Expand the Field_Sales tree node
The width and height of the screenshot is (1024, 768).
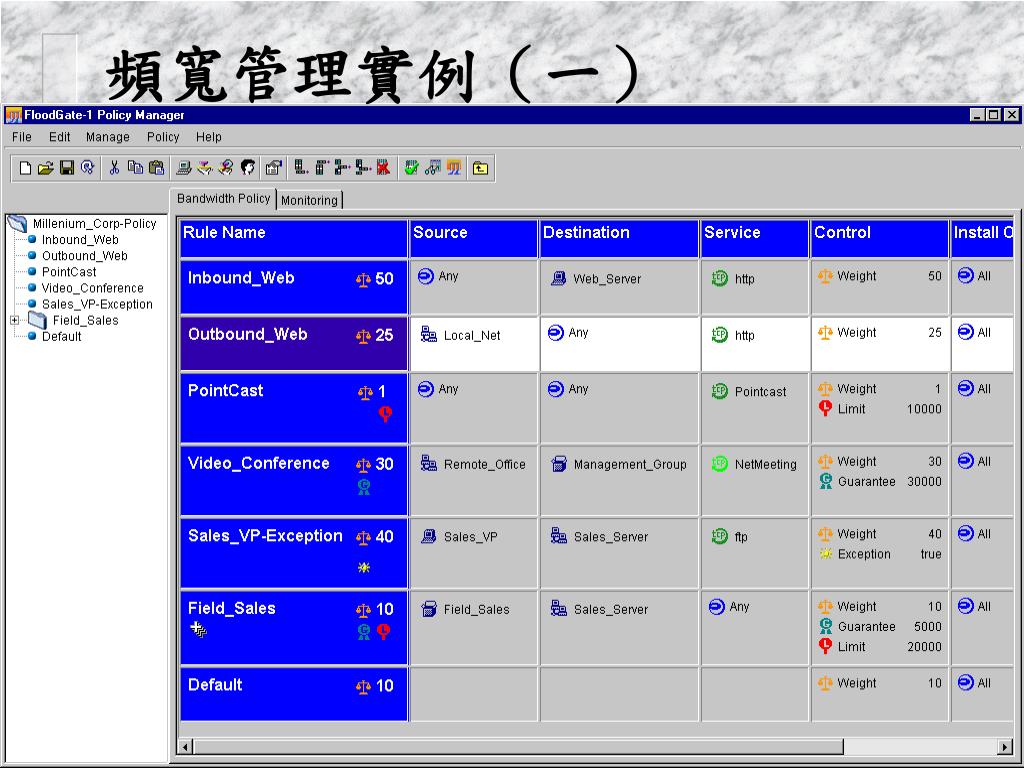click(x=14, y=320)
